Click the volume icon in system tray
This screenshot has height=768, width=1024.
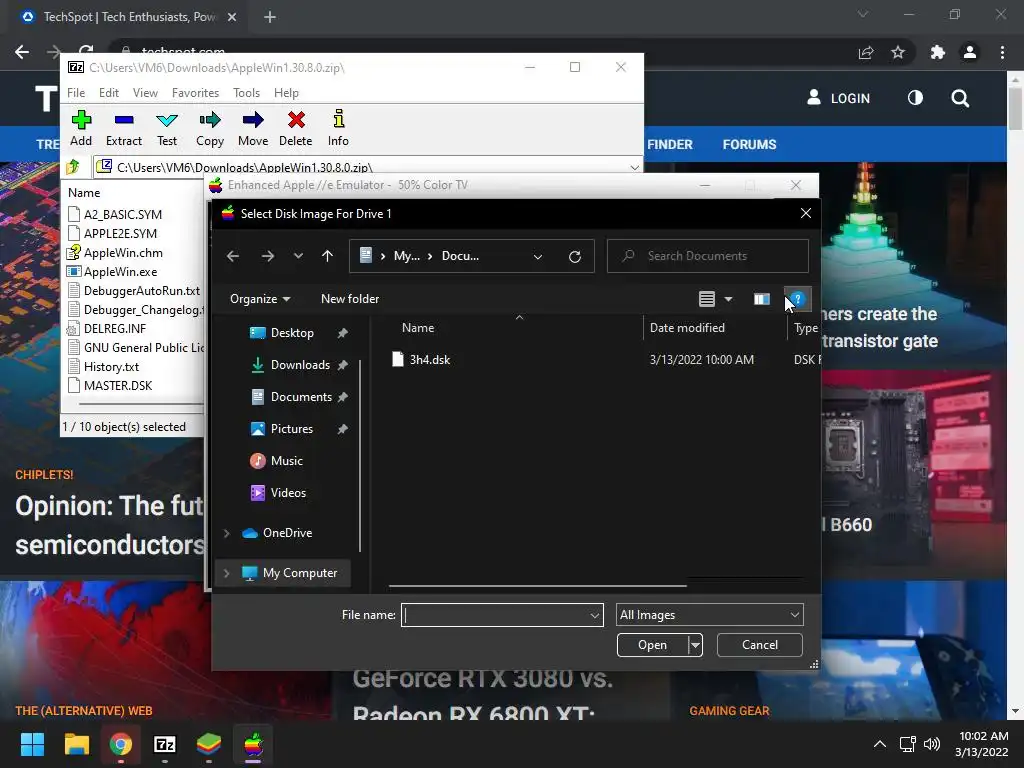pos(932,744)
